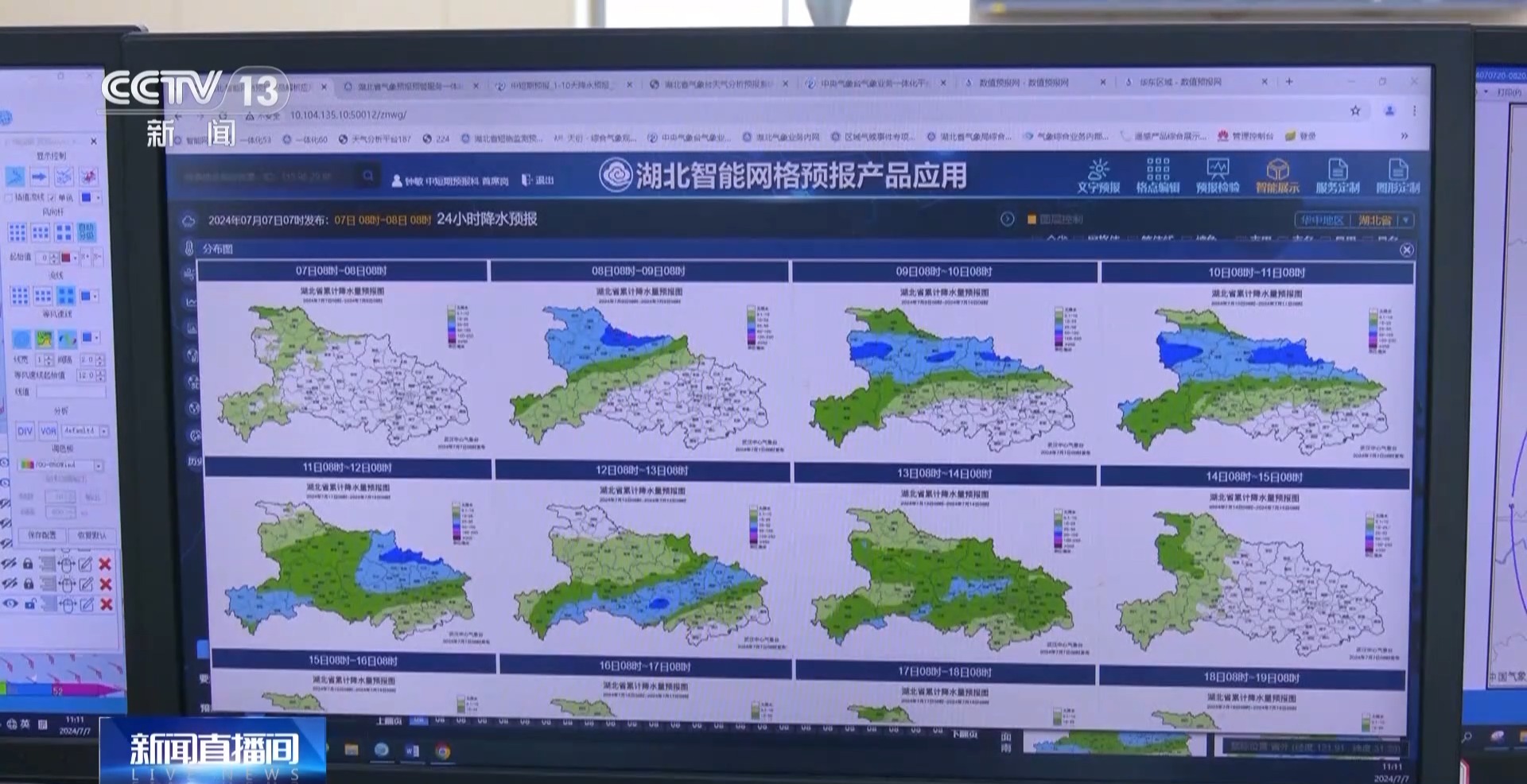Toggle the 插值流线 checkbox
Viewport: 1527px width, 784px height.
[x=10, y=197]
